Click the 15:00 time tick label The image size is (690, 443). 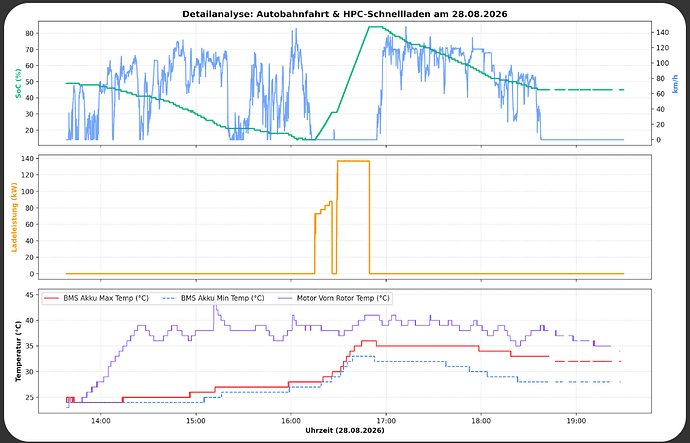tap(195, 421)
